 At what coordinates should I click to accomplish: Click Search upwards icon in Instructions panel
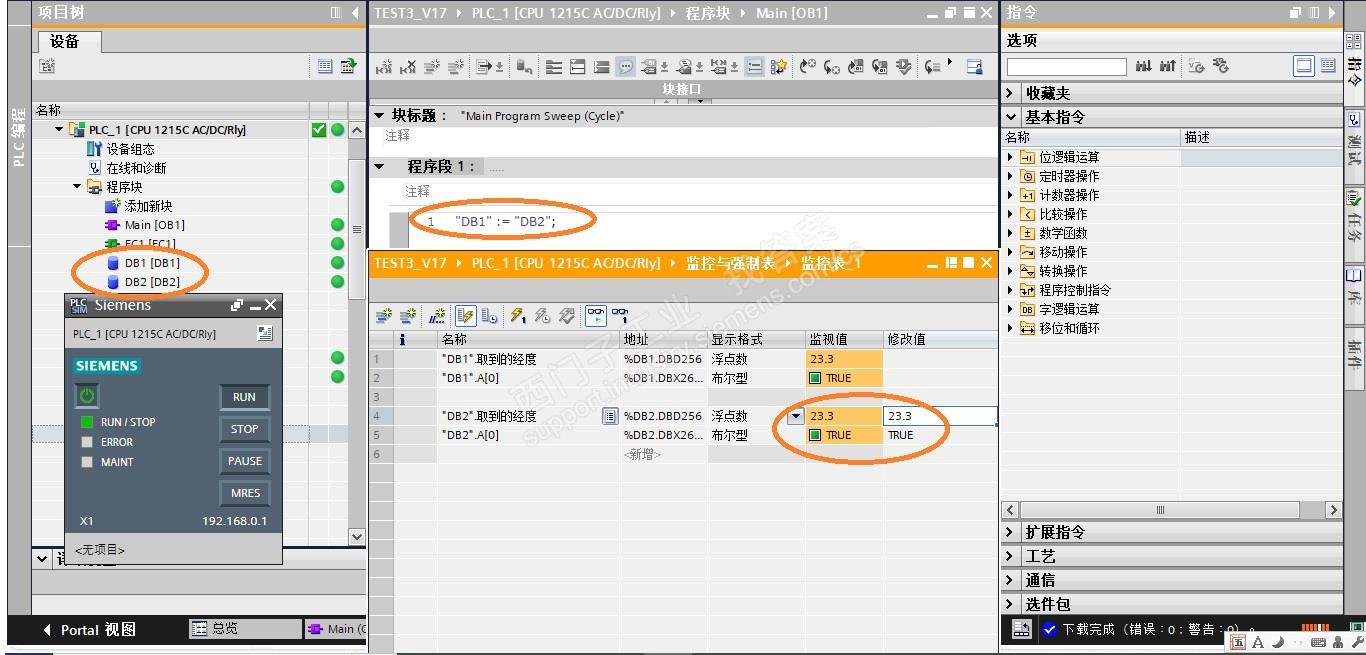1167,66
